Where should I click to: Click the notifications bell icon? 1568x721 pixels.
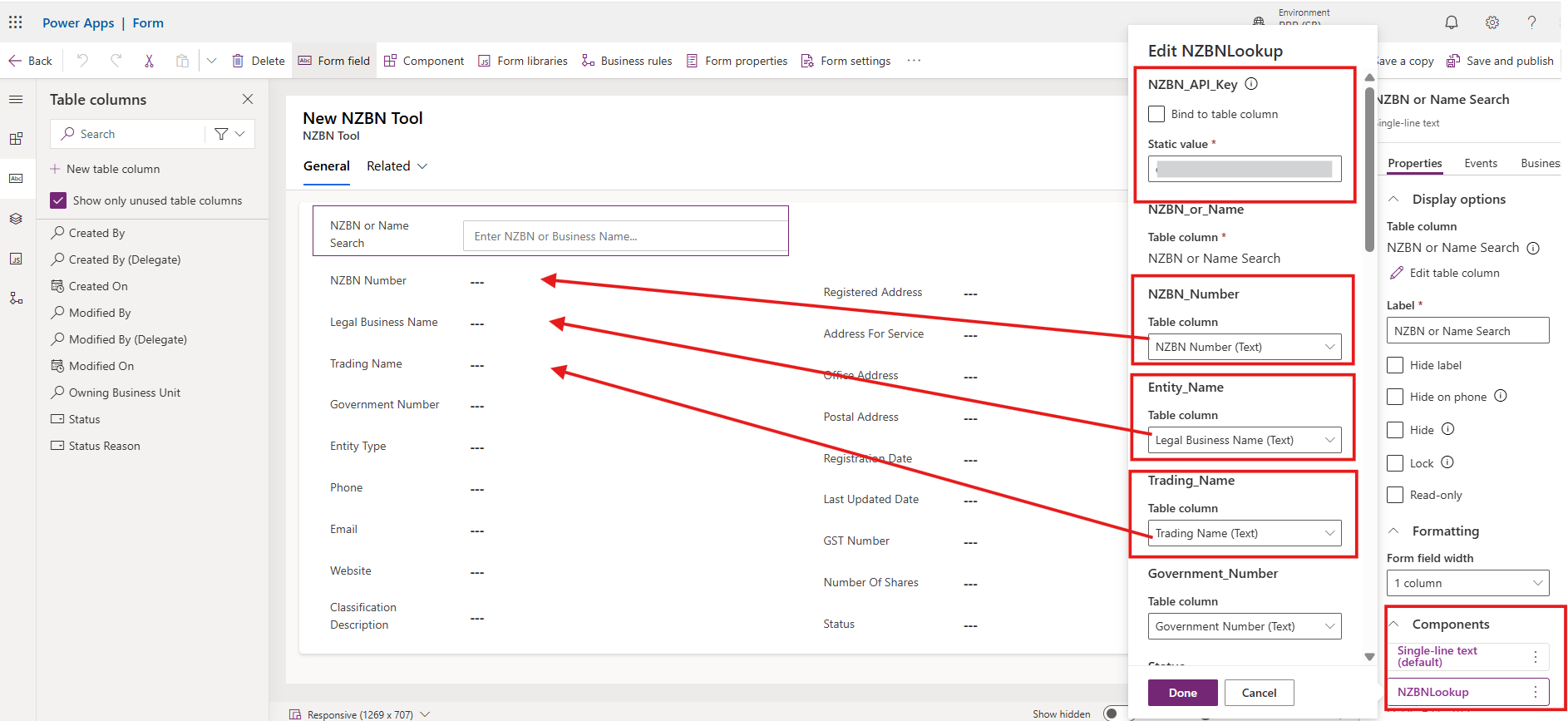pos(1452,22)
